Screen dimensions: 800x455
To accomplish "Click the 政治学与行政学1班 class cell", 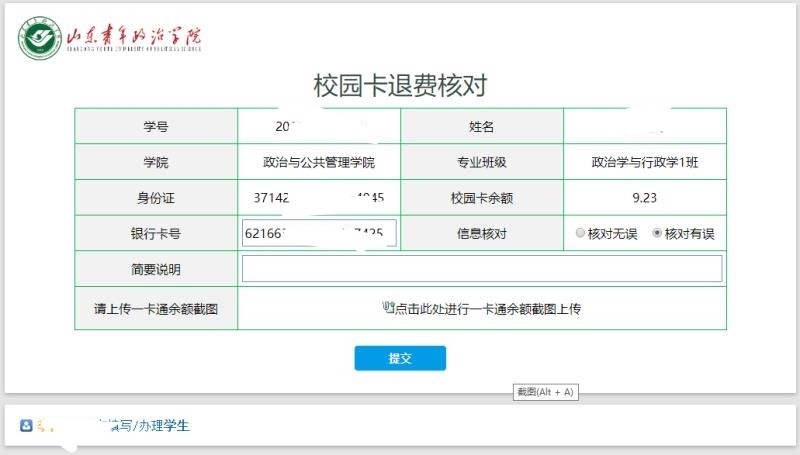I will pos(644,162).
